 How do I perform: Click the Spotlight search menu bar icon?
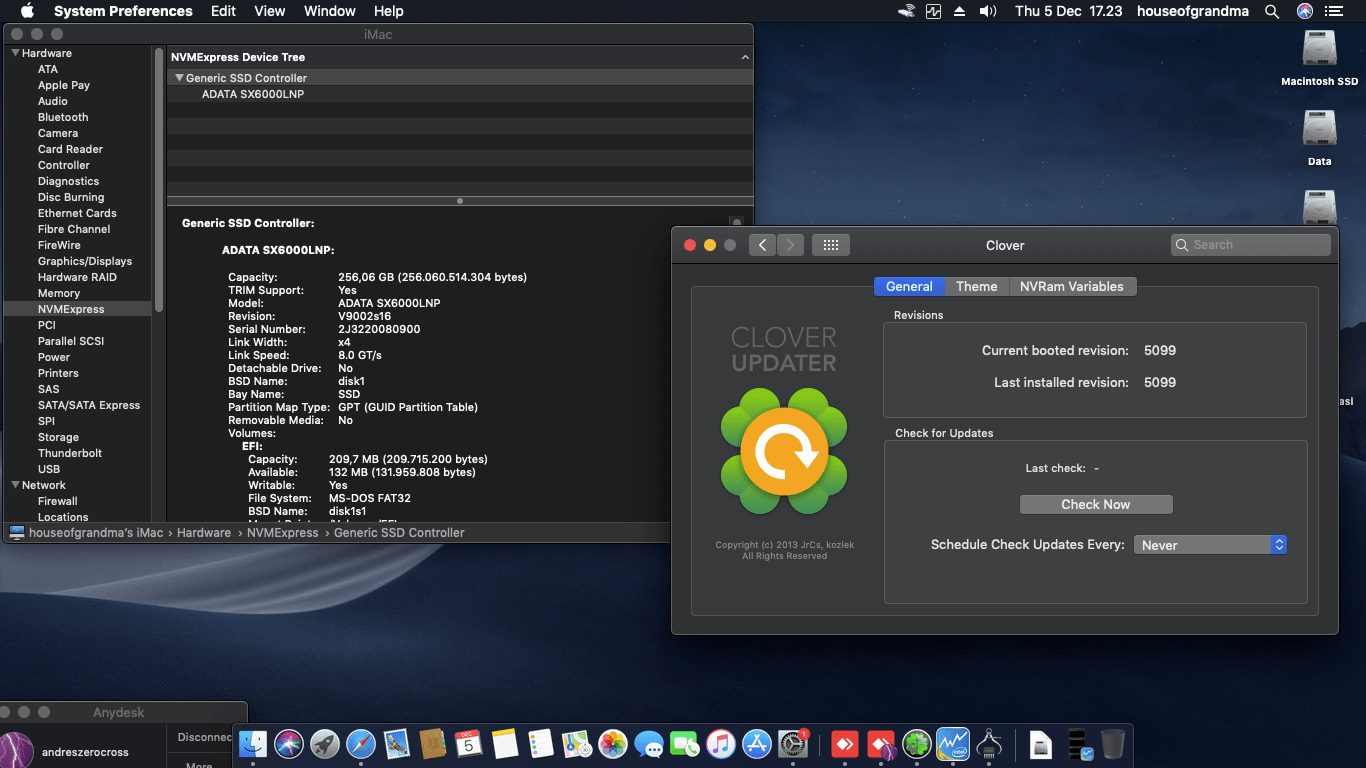point(1272,11)
